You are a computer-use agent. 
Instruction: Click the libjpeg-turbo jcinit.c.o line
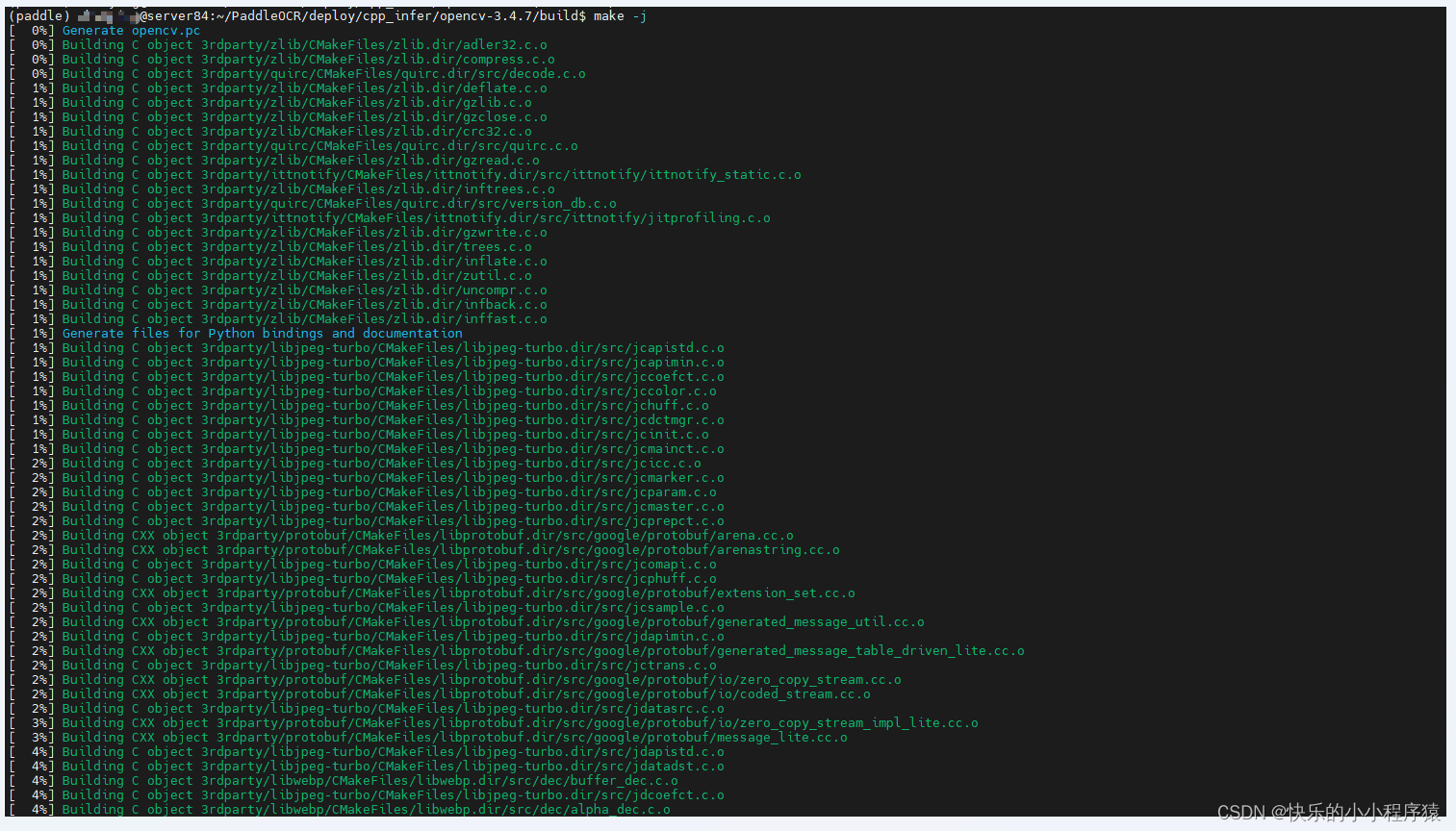pos(359,434)
